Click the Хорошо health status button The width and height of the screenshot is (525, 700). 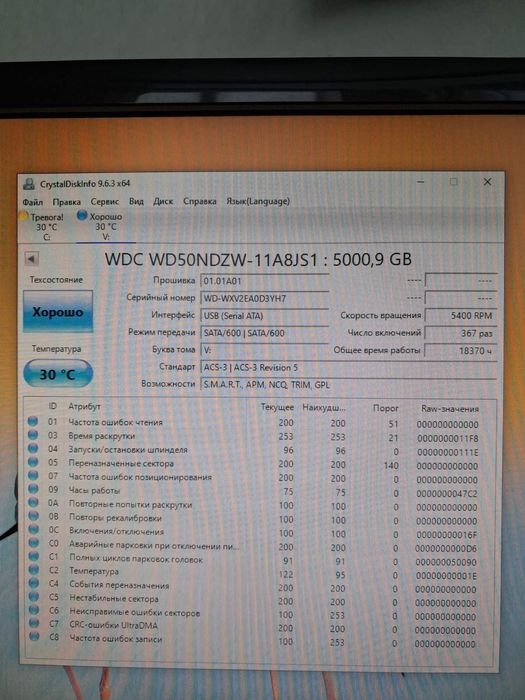58,311
